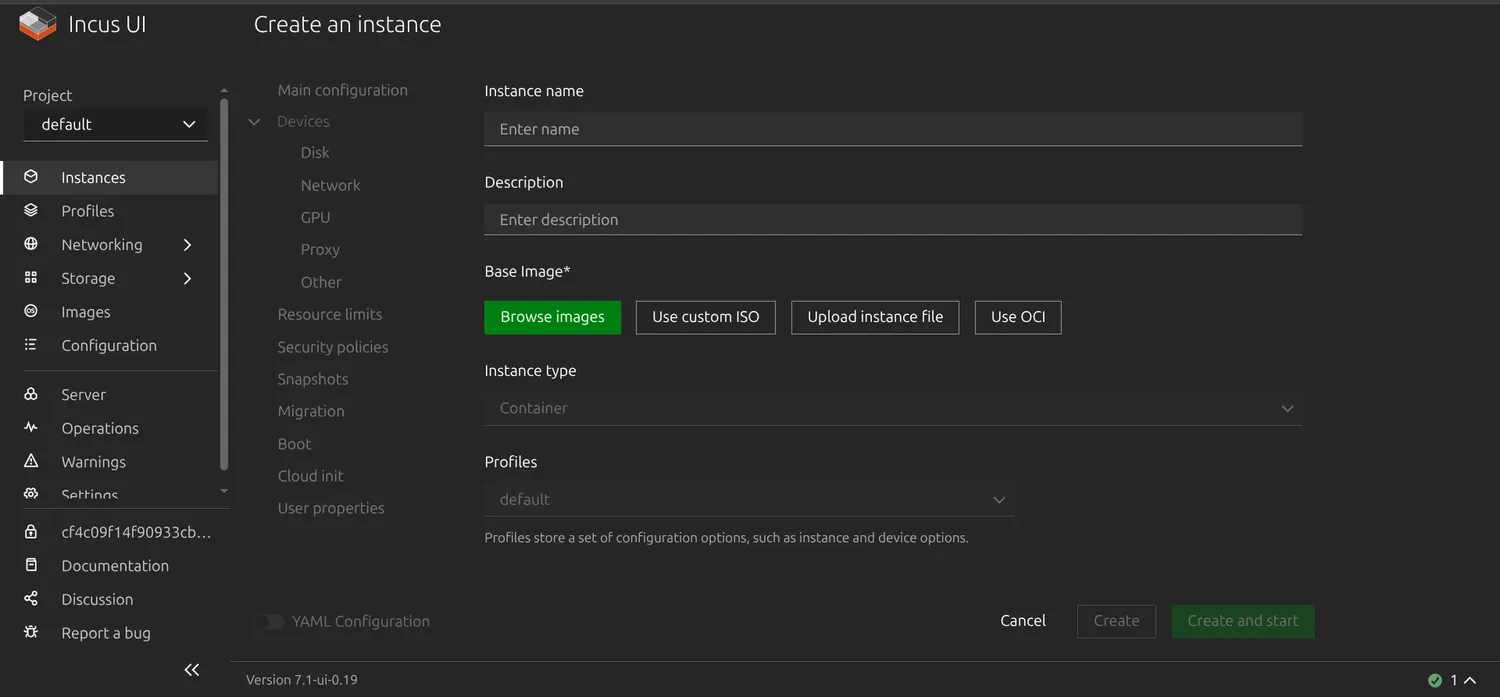Click the Instance name input field
The width and height of the screenshot is (1500, 697).
point(893,129)
